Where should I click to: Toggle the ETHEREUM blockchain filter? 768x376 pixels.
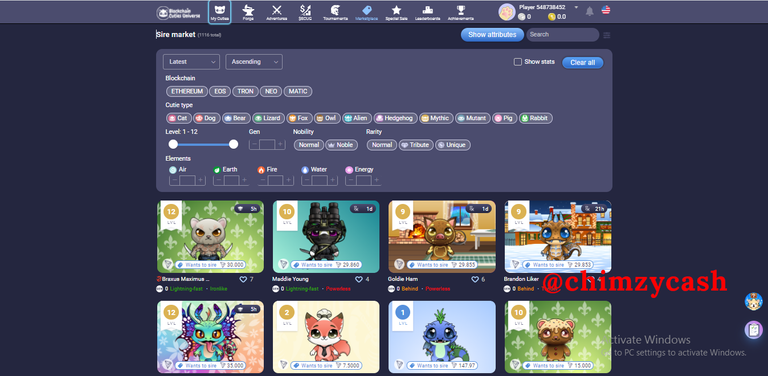coord(187,92)
